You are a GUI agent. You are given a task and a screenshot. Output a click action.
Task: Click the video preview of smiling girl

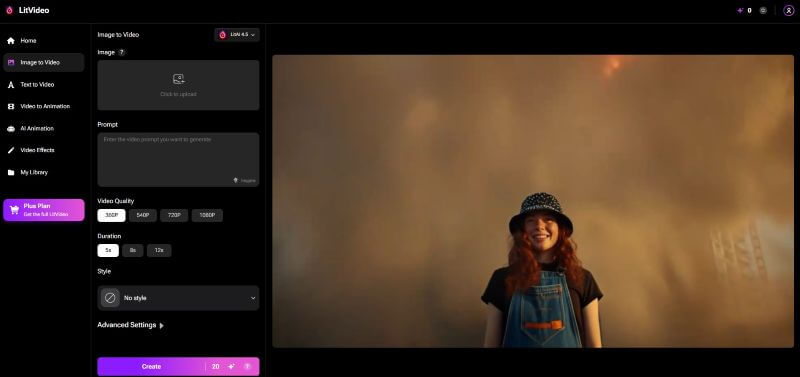[533, 201]
